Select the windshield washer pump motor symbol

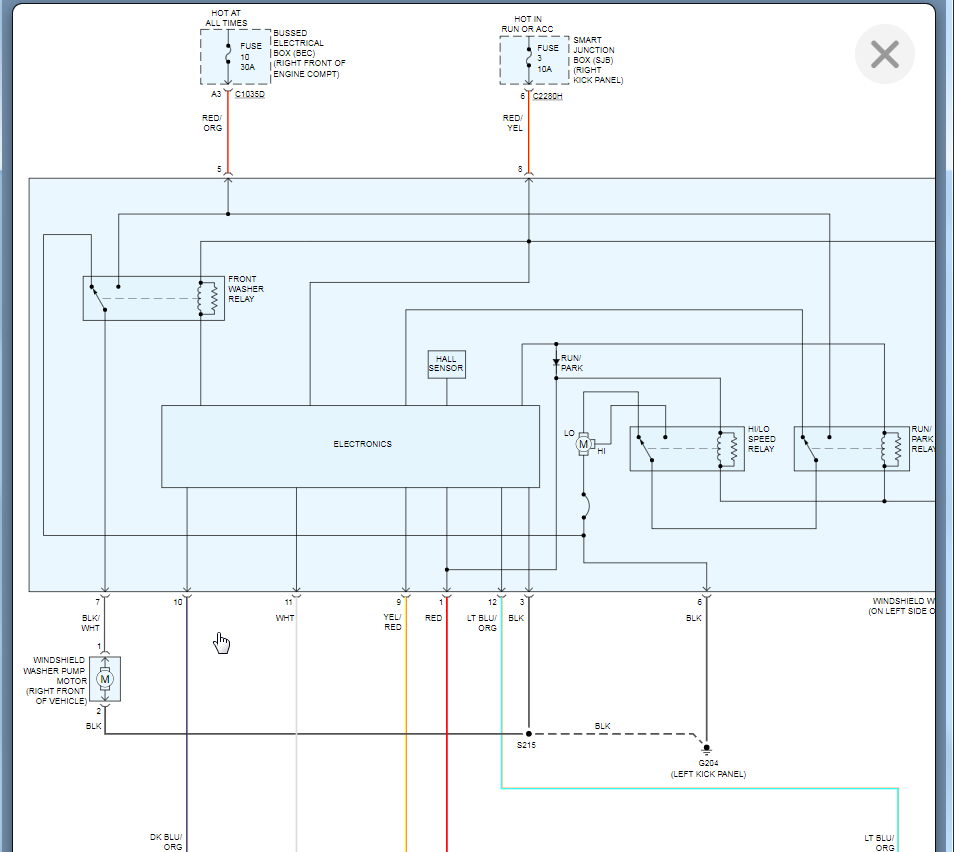105,679
